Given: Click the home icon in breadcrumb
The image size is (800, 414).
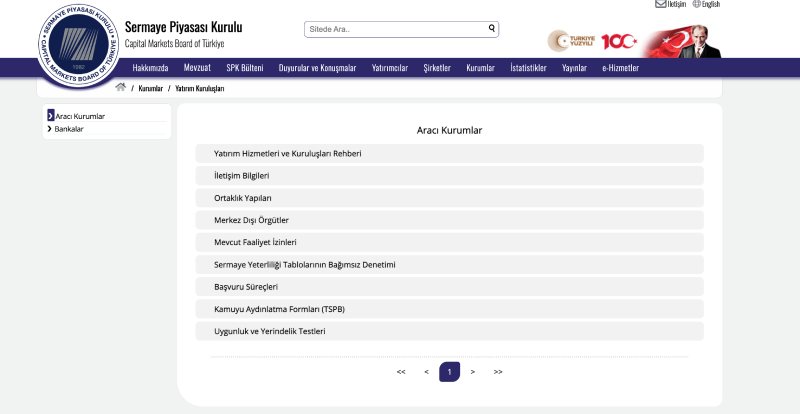Looking at the screenshot, I should point(120,87).
